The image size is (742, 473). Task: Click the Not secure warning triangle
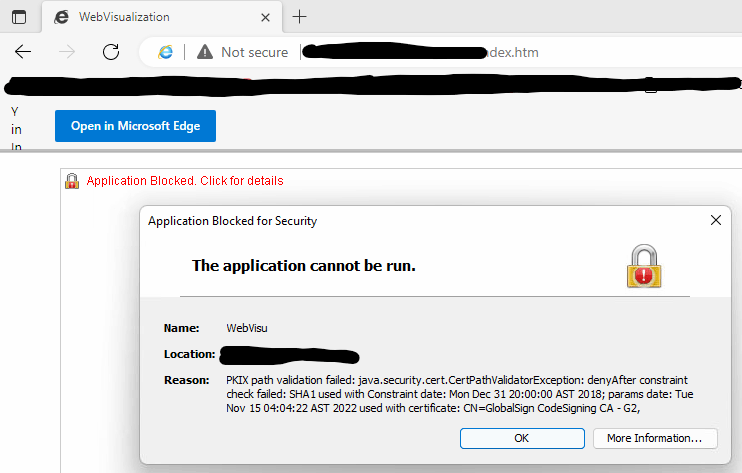(x=205, y=52)
